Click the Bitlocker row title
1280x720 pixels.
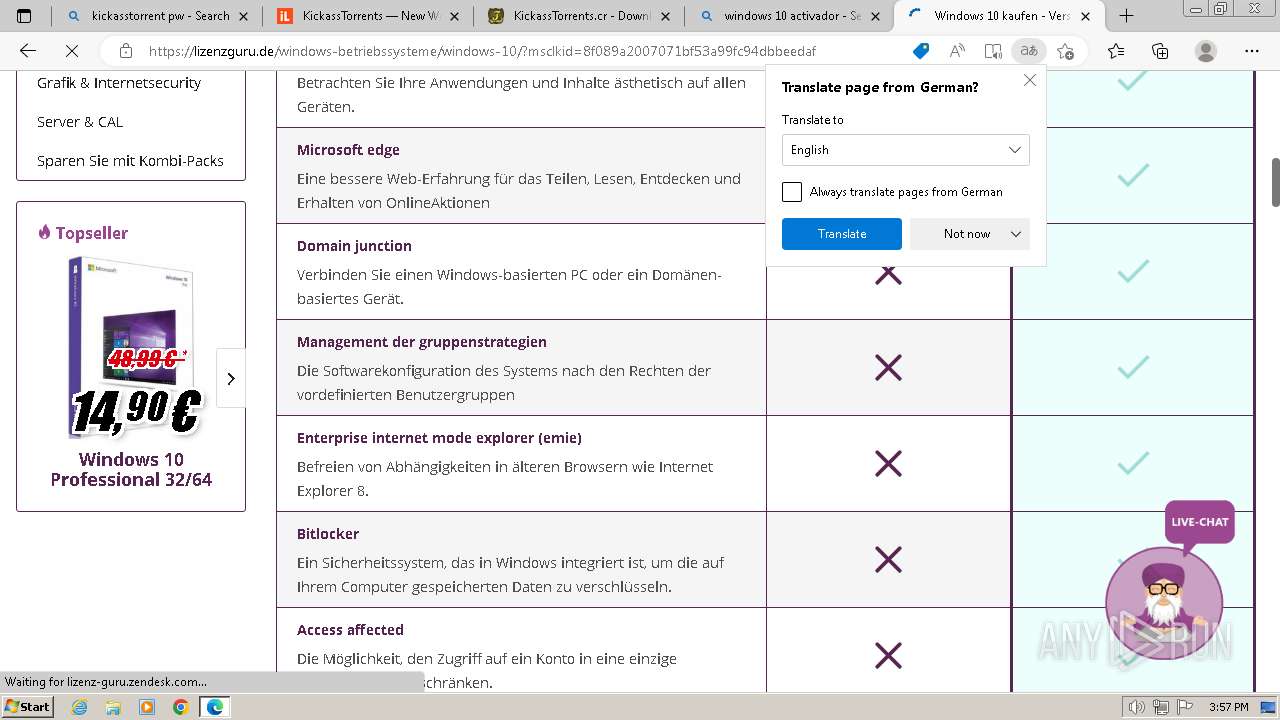(x=328, y=534)
